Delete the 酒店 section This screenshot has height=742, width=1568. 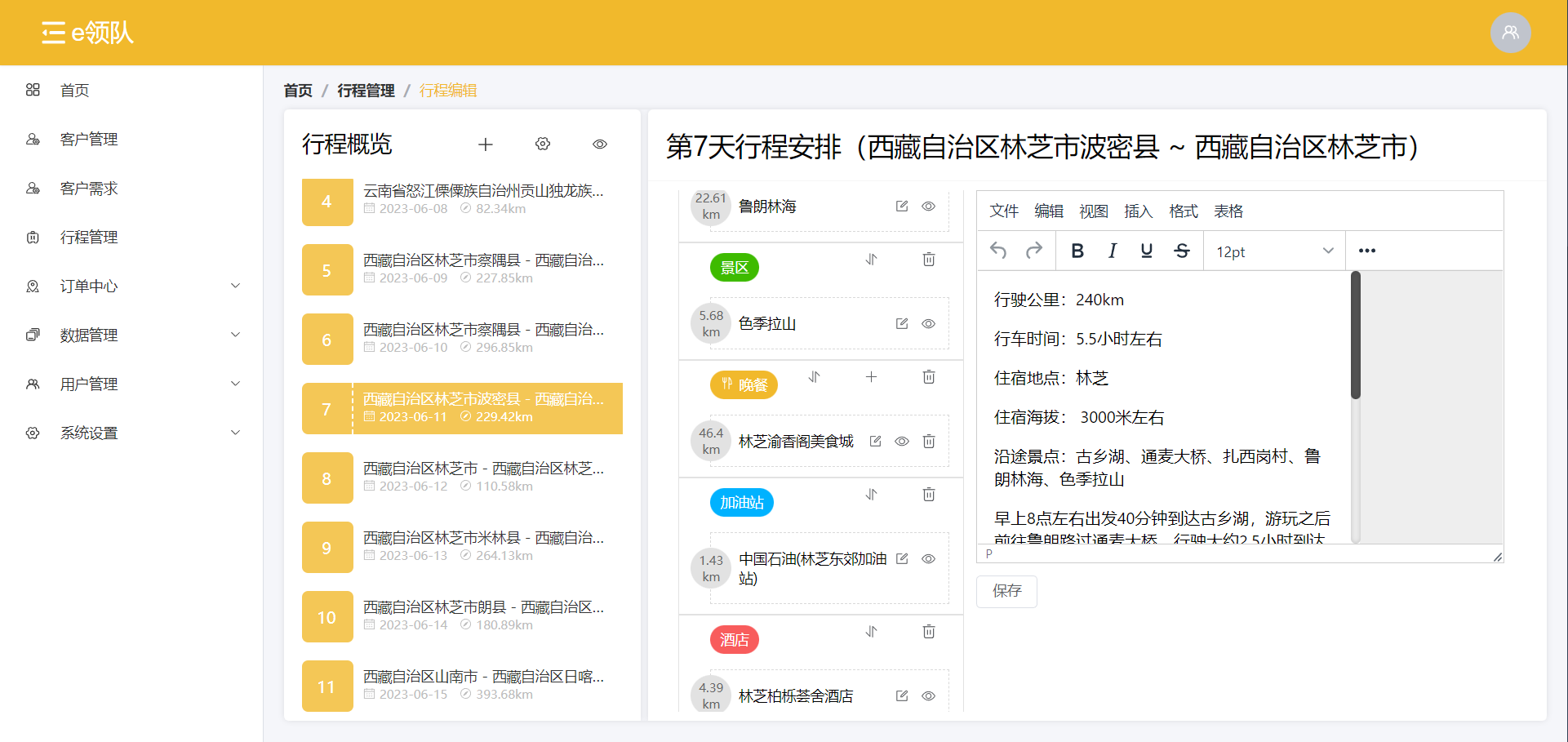(929, 632)
